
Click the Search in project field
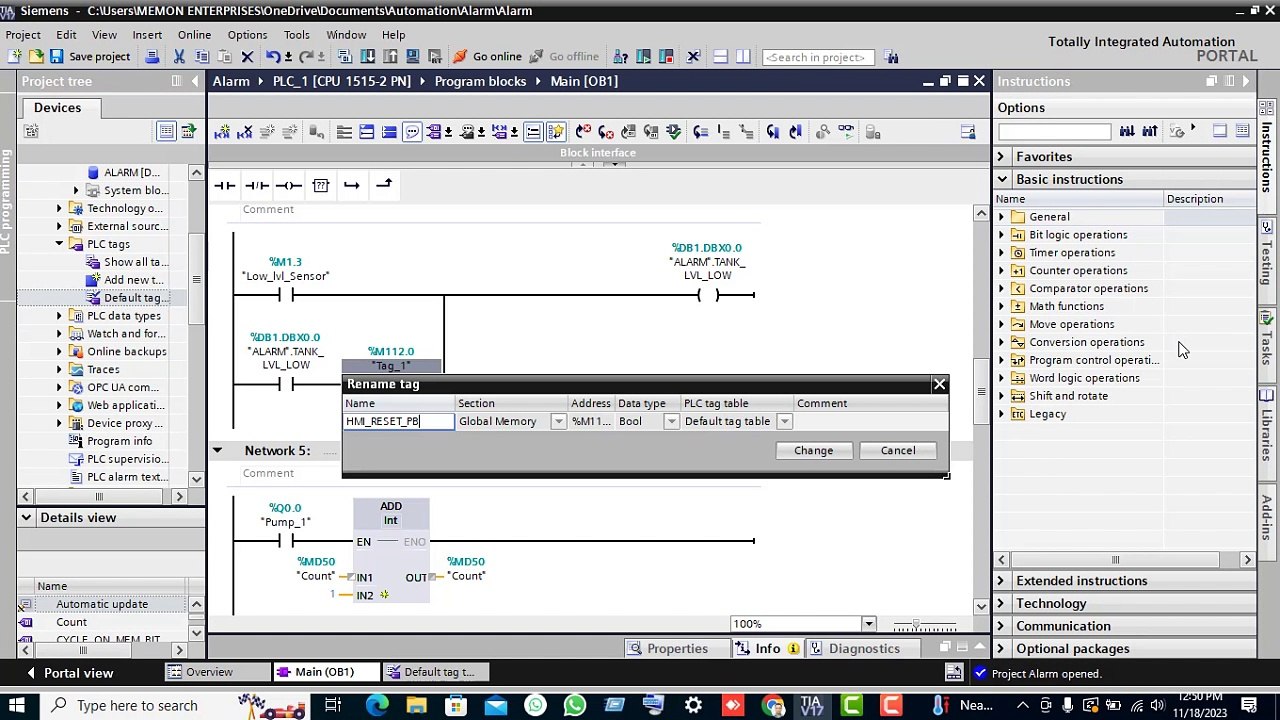(818, 57)
